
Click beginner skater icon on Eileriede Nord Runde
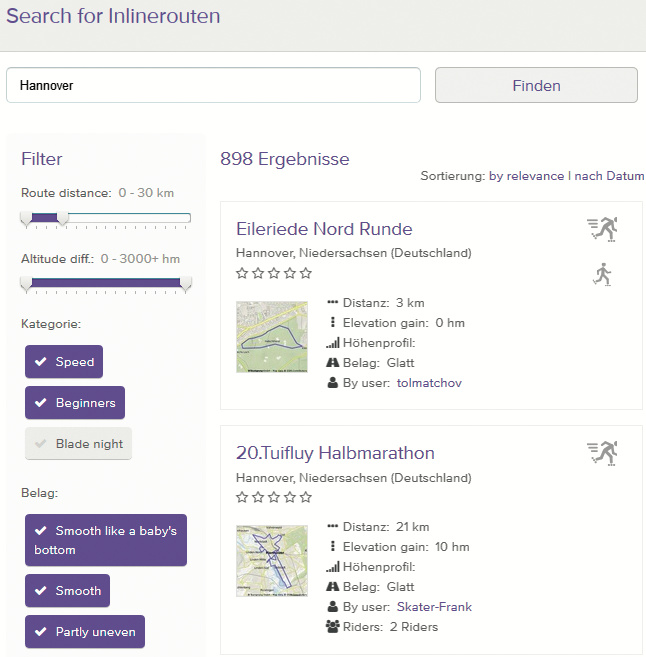pyautogui.click(x=601, y=274)
